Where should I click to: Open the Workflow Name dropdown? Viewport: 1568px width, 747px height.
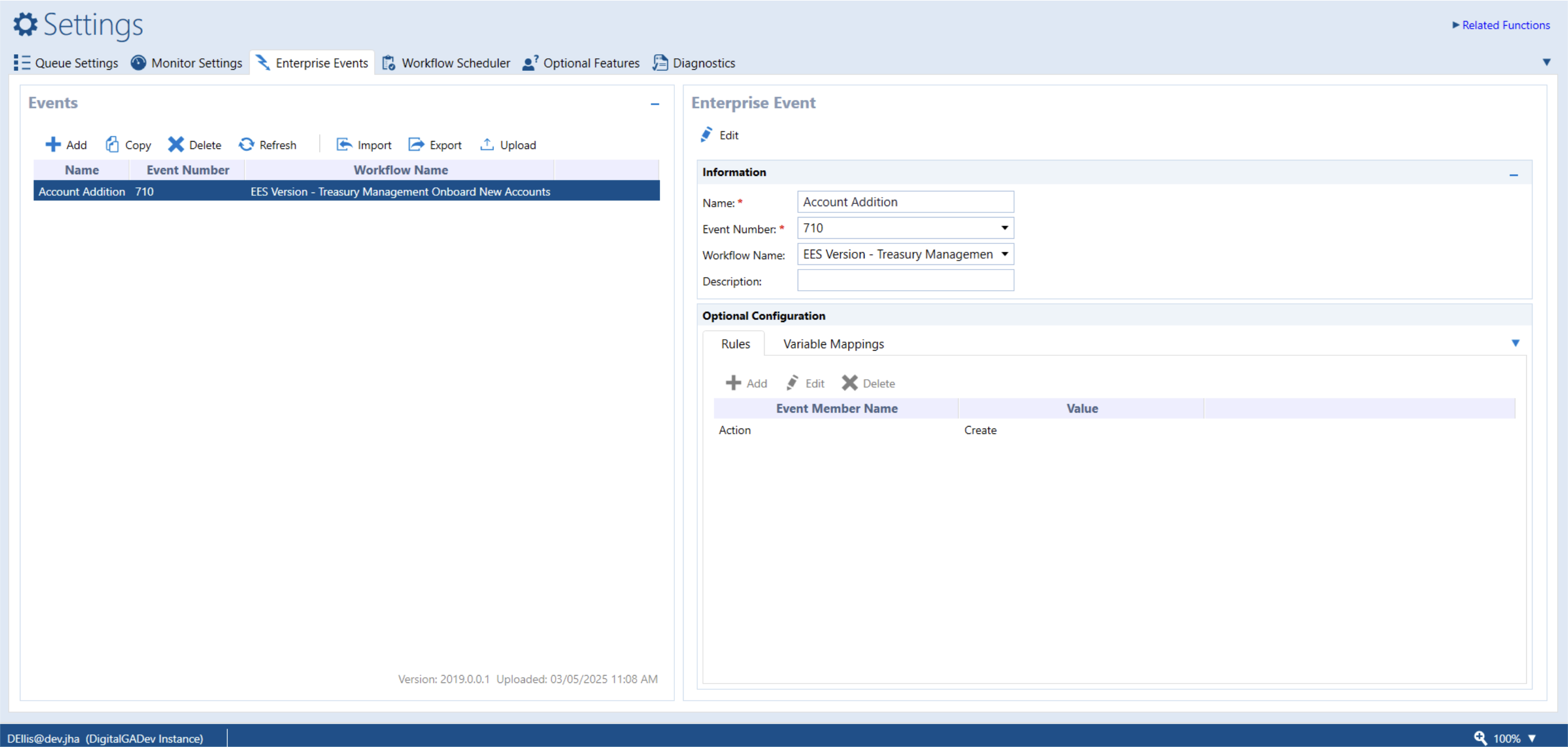pyautogui.click(x=1005, y=254)
